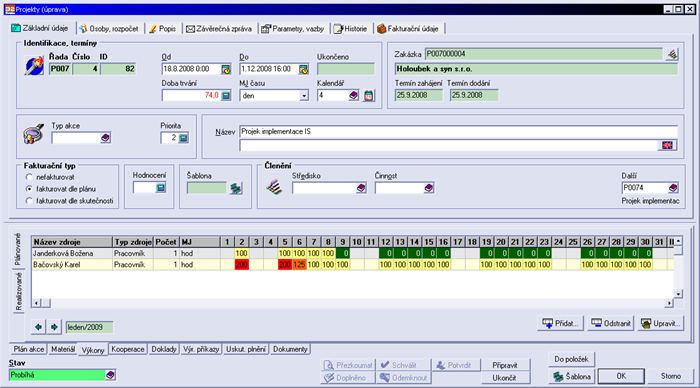Click orange 125 cell under day 6
This screenshot has height=388, width=700.
[x=299, y=265]
